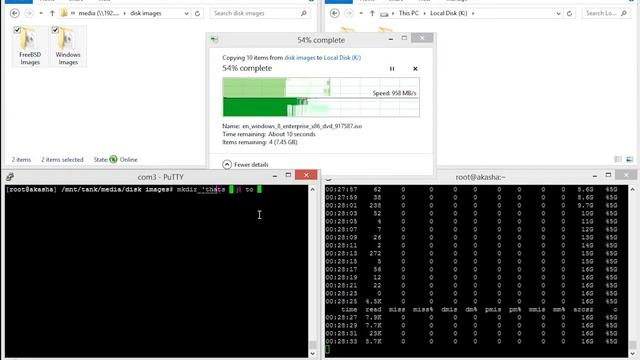The width and height of the screenshot is (640, 360).
Task: Click the PuTTY command prompt line
Action: pos(134,189)
